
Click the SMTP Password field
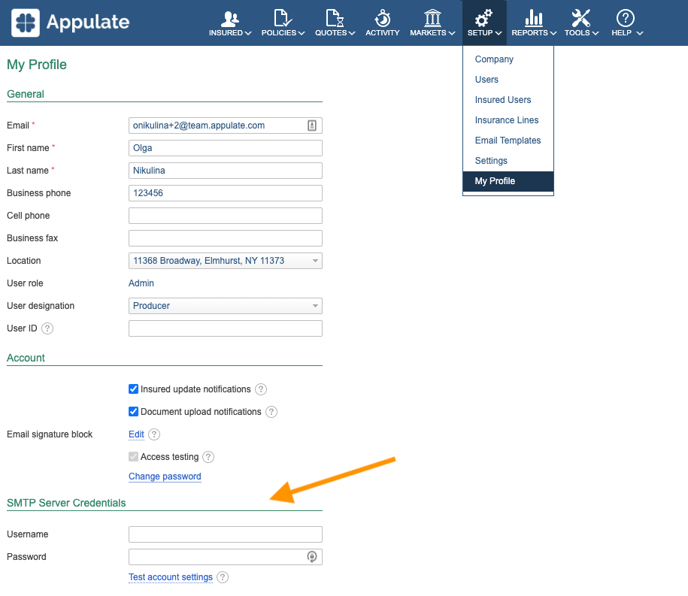click(x=225, y=557)
